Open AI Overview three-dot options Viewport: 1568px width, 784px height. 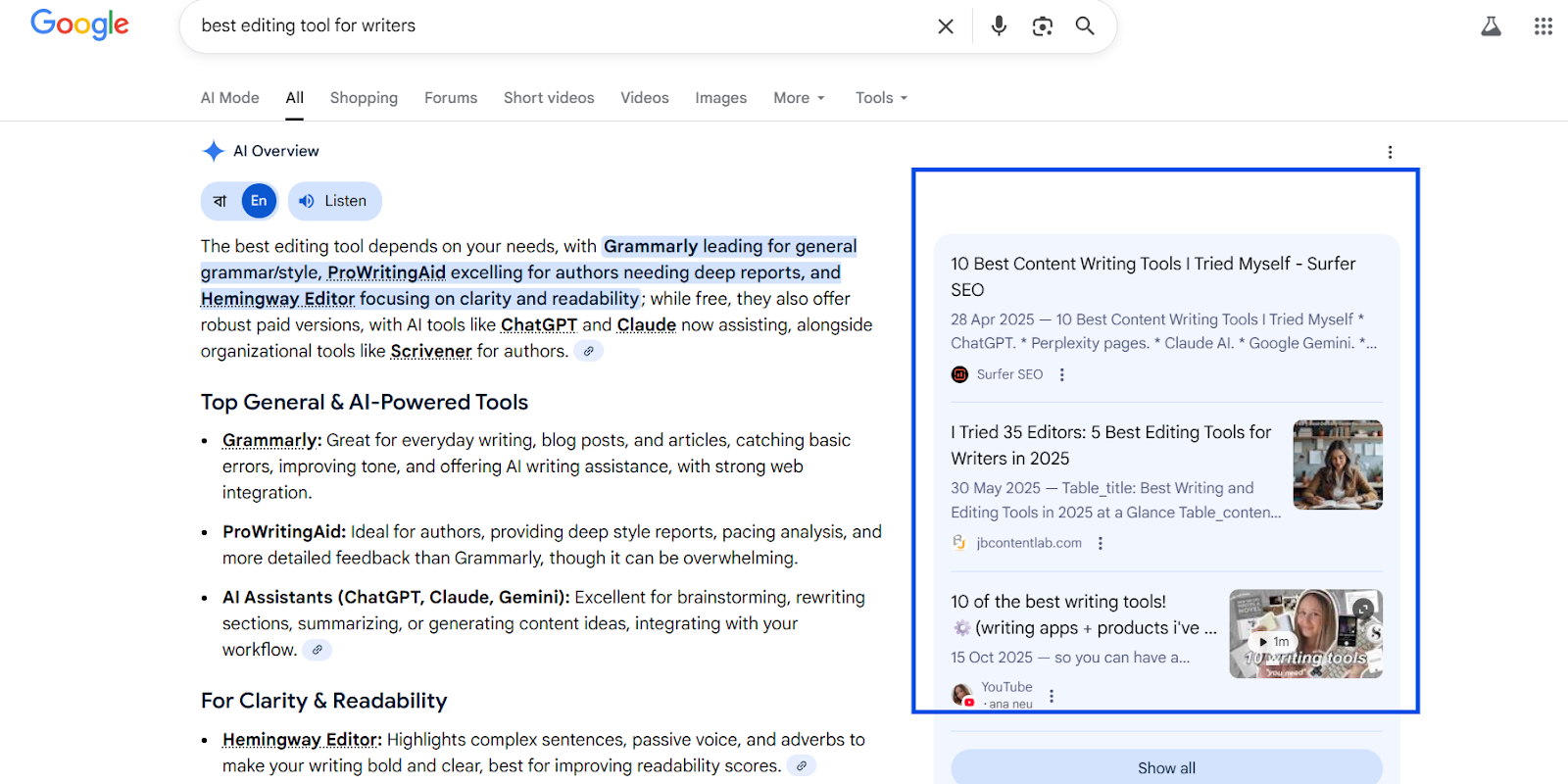[x=1390, y=152]
